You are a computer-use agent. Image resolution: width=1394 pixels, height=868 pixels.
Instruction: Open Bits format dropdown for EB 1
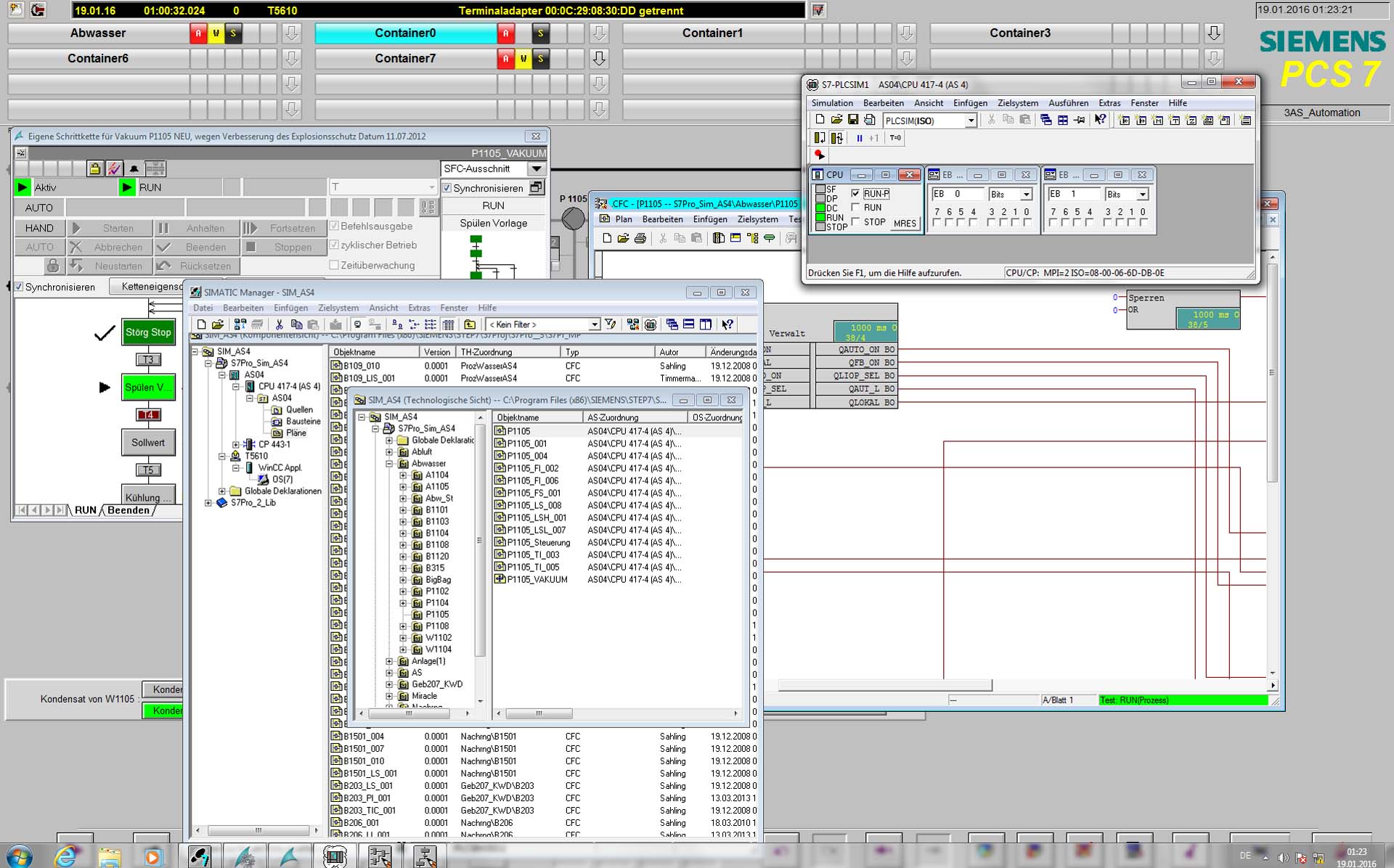click(x=1142, y=195)
